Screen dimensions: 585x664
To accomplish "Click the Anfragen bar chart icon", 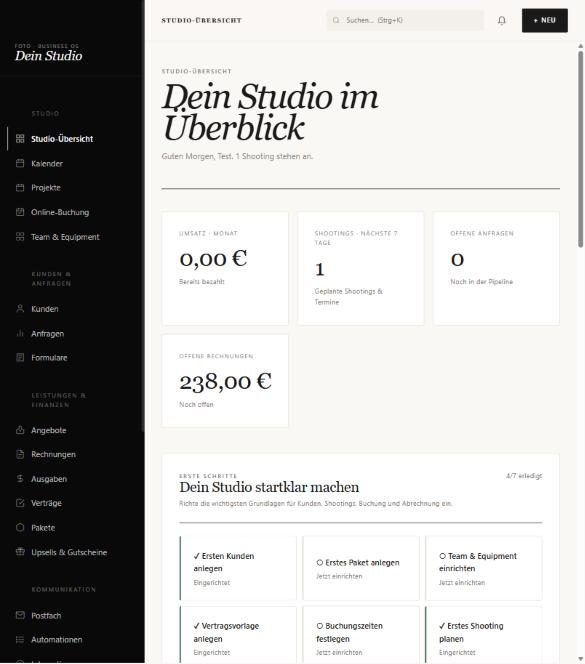I will (x=20, y=333).
